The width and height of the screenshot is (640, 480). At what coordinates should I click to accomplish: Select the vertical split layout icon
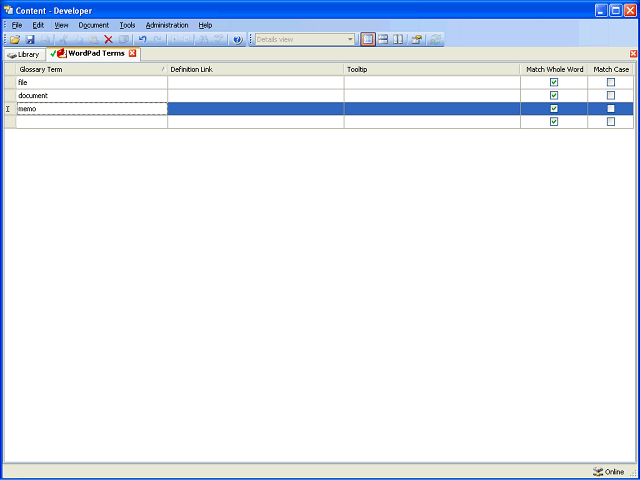(x=398, y=40)
